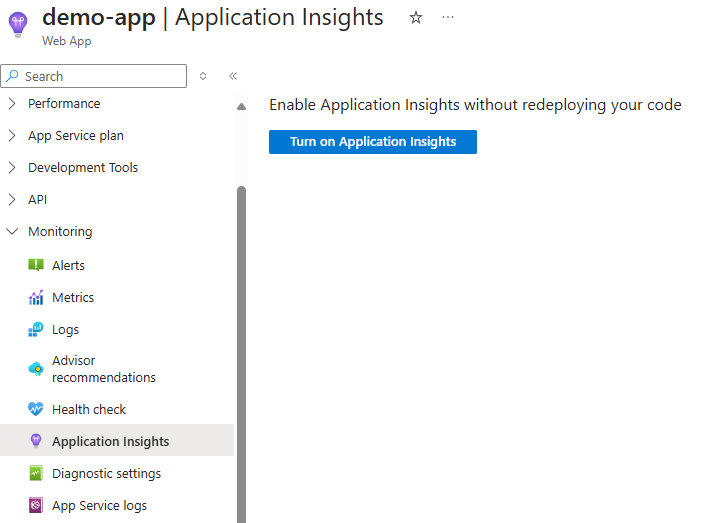Image resolution: width=726 pixels, height=523 pixels.
Task: Click the App Service logs icon
Action: pyautogui.click(x=36, y=505)
